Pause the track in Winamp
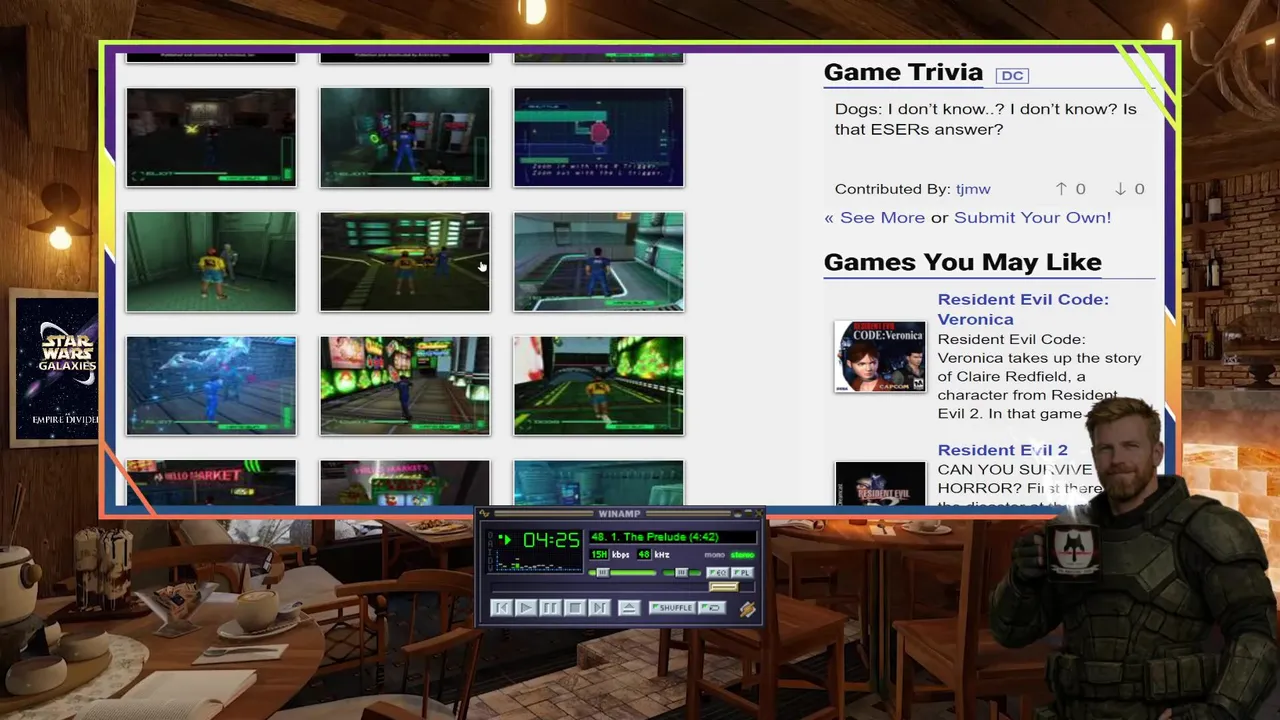This screenshot has height=720, width=1280. (x=550, y=608)
